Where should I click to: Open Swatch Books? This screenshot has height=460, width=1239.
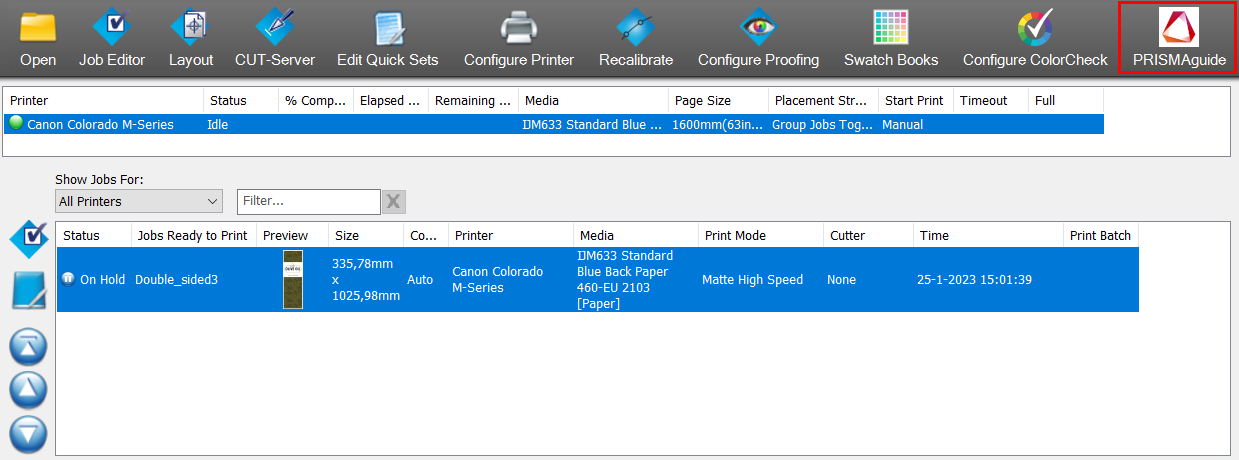coord(891,38)
